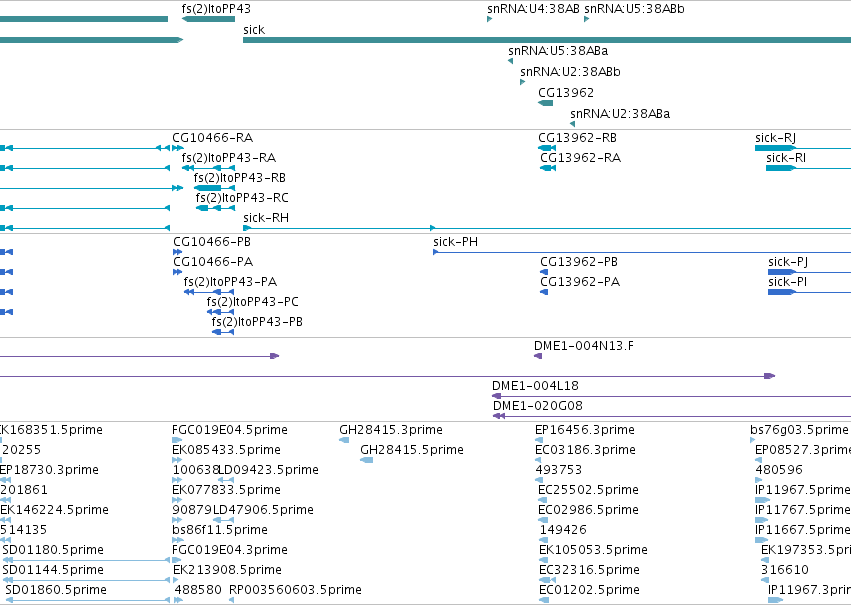Screen dimensions: 851x605
Task: Select transcript fs(2)ltoPP43-RB
Action: (x=239, y=178)
